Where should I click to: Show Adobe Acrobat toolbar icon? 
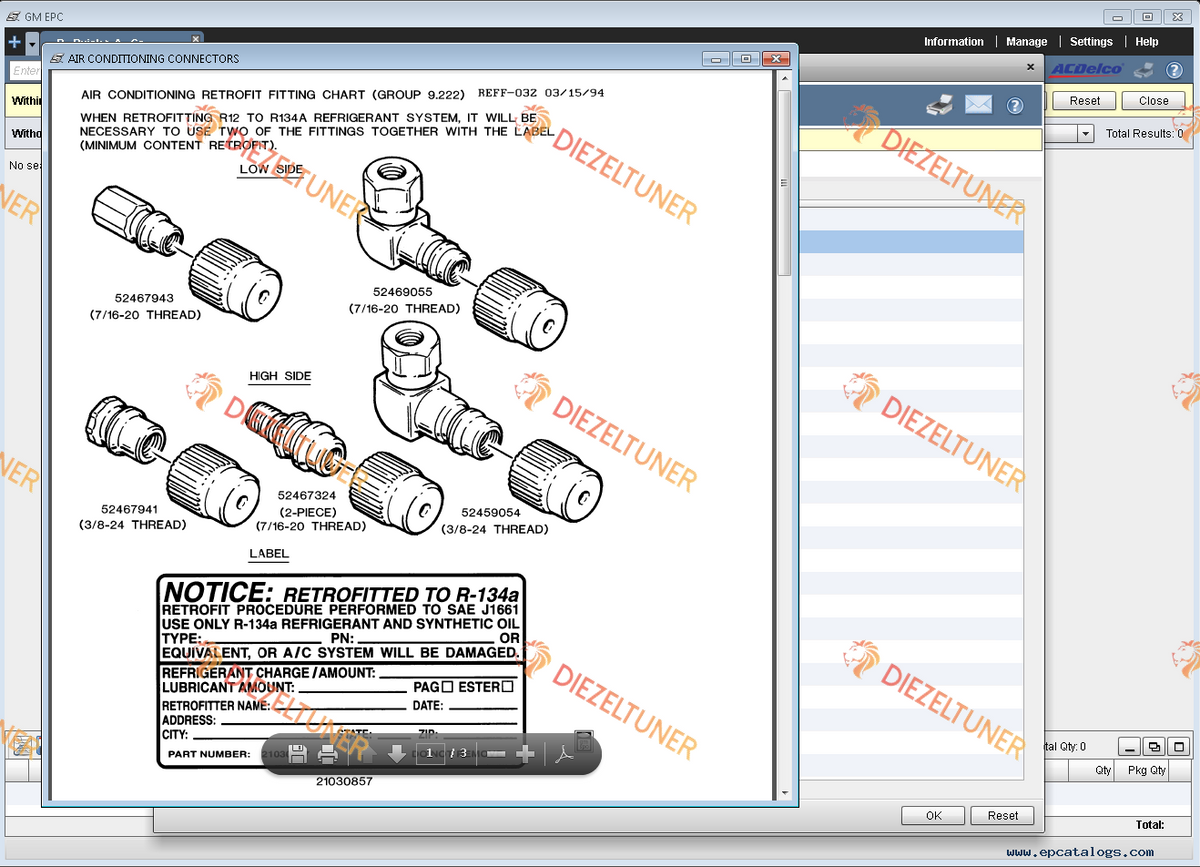point(565,754)
